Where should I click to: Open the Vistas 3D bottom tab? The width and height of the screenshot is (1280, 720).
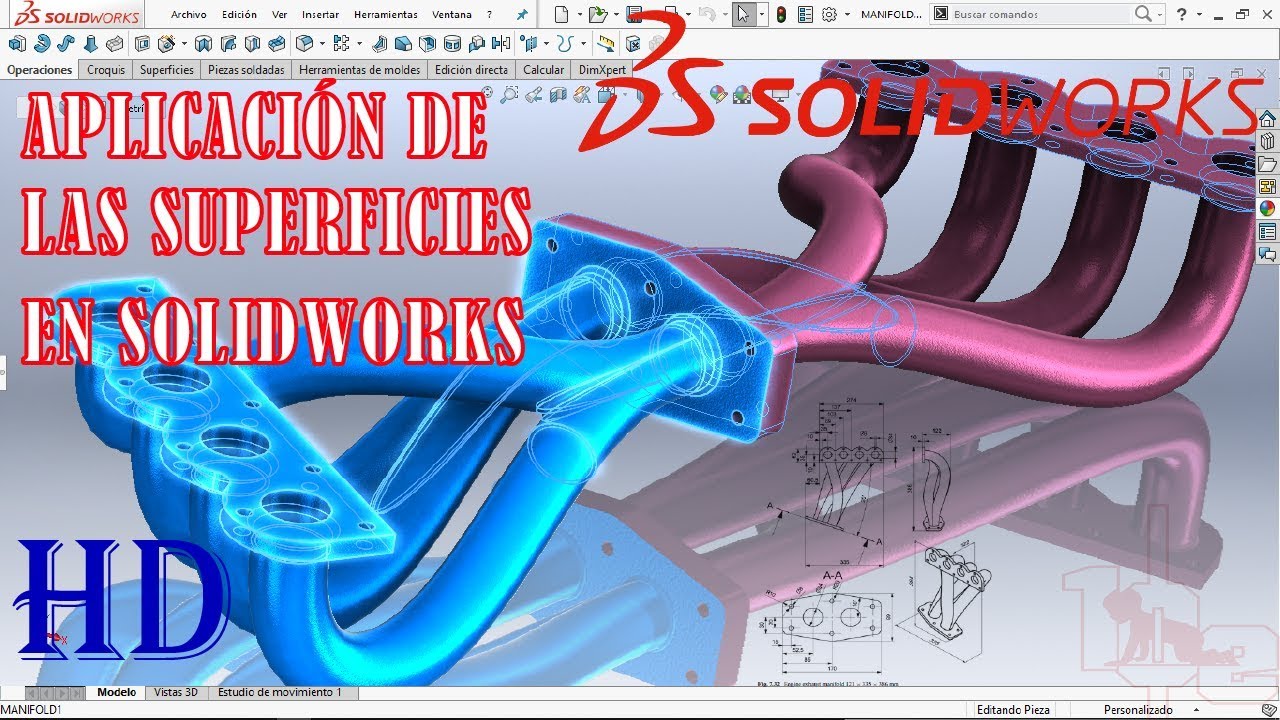click(176, 692)
